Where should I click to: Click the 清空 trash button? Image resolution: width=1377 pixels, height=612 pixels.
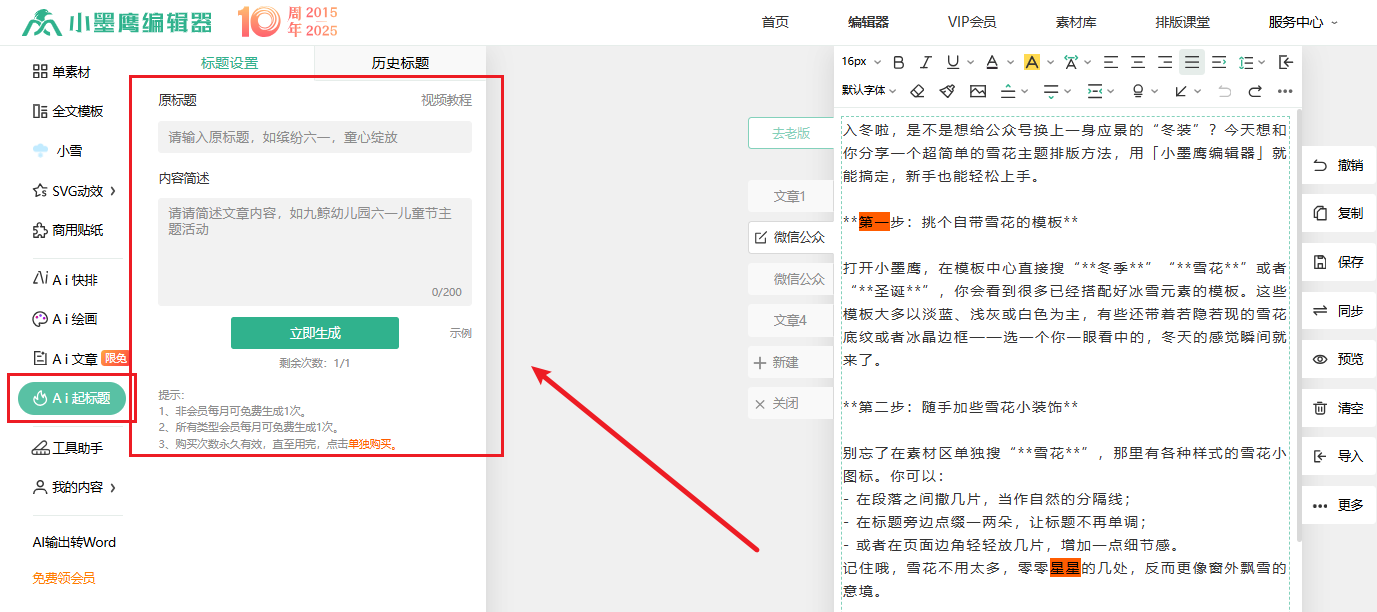[x=1339, y=408]
